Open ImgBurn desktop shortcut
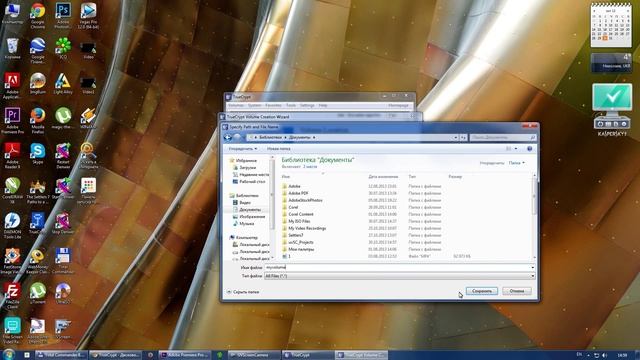640x360 pixels. (38, 83)
